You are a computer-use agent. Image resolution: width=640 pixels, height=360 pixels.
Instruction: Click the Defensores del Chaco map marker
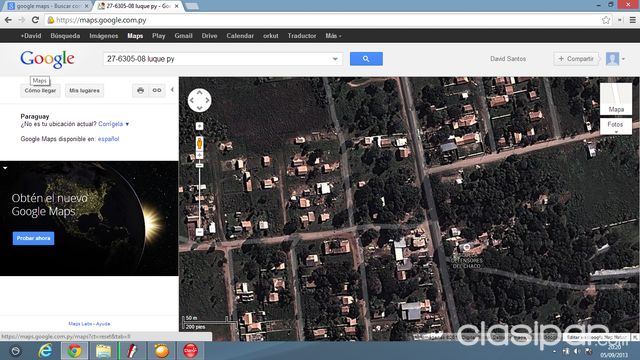[467, 247]
